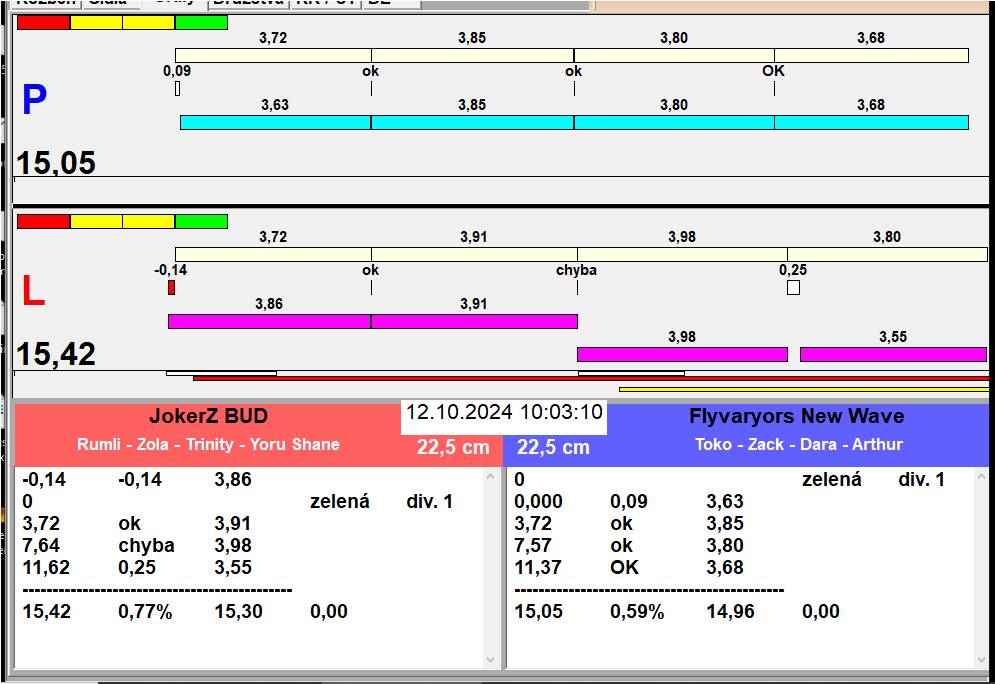Click "chyba" in the JokerZ results list
Screen dimensions: 995x684
[147, 546]
